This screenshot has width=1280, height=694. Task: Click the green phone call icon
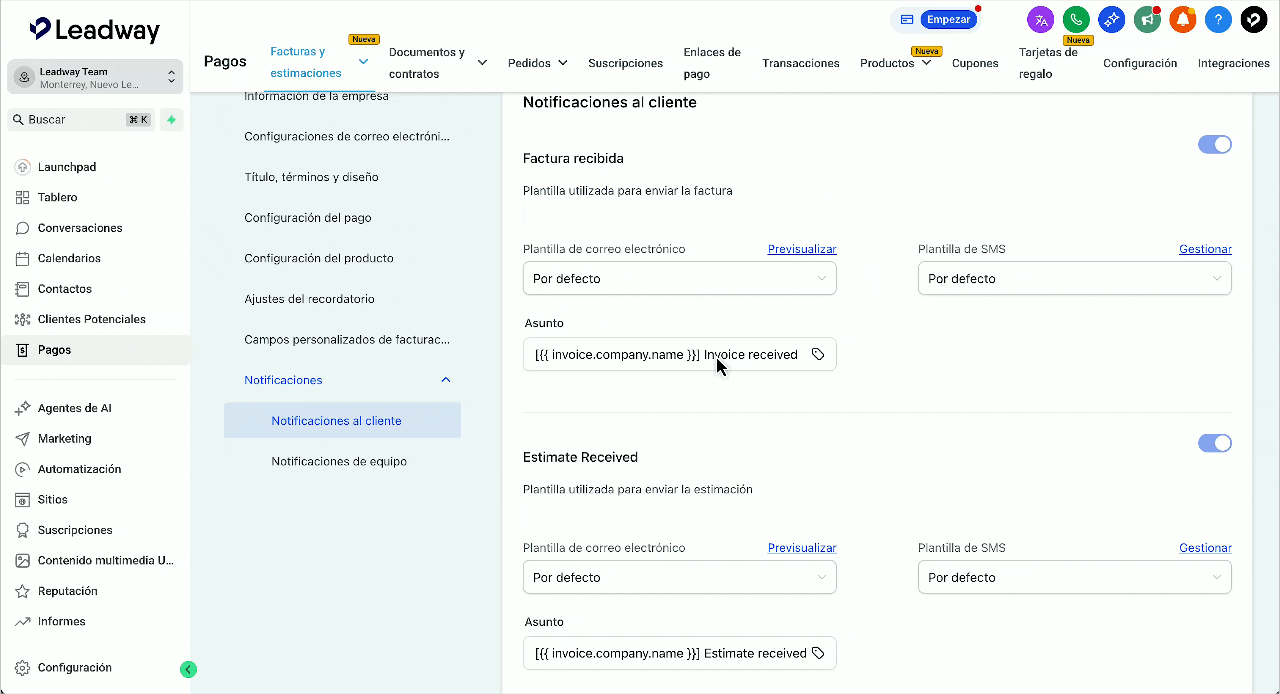click(x=1076, y=19)
